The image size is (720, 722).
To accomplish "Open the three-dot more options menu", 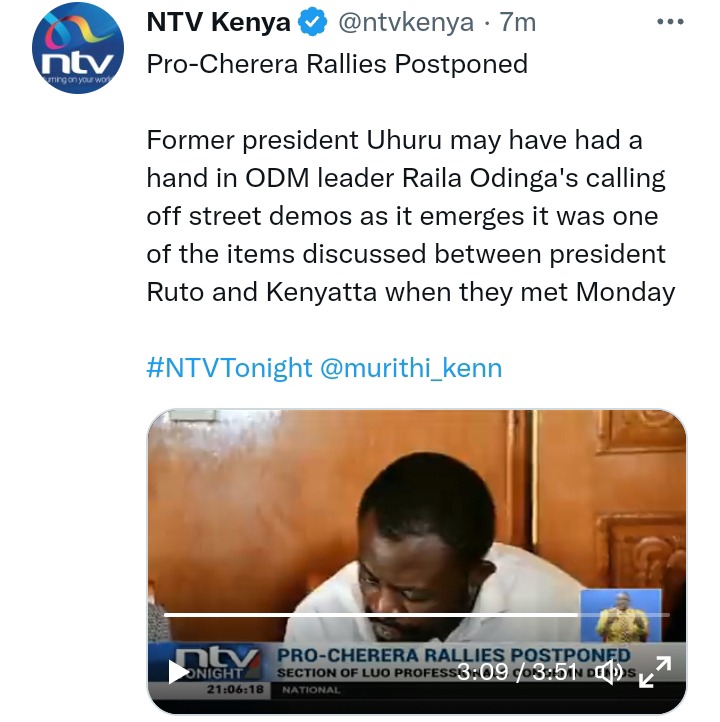I will (x=670, y=22).
